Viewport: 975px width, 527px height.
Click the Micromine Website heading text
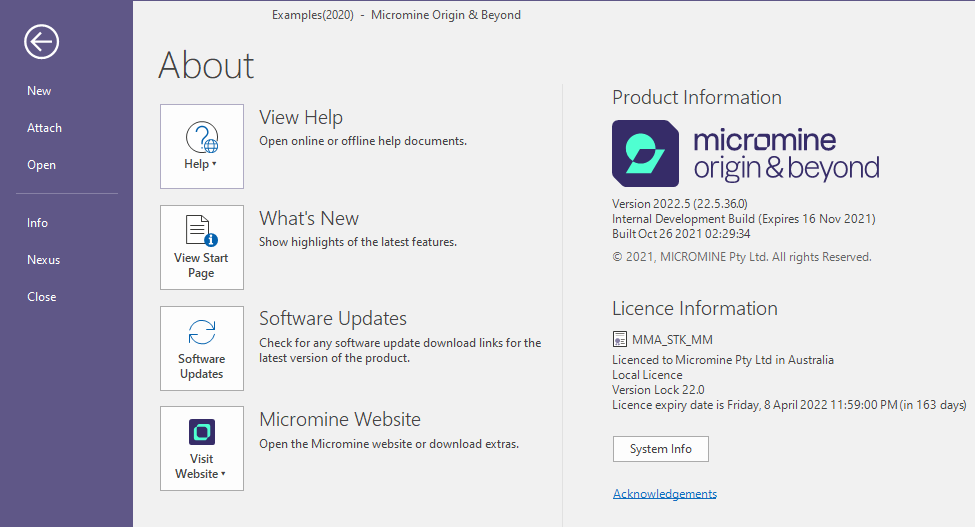[340, 419]
